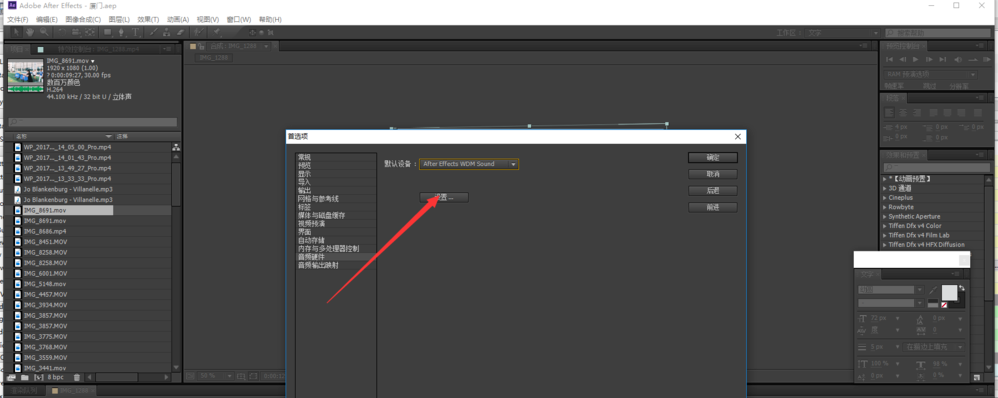Click the 设置... button in Preferences dialog
Image resolution: width=998 pixels, height=398 pixels.
(444, 197)
